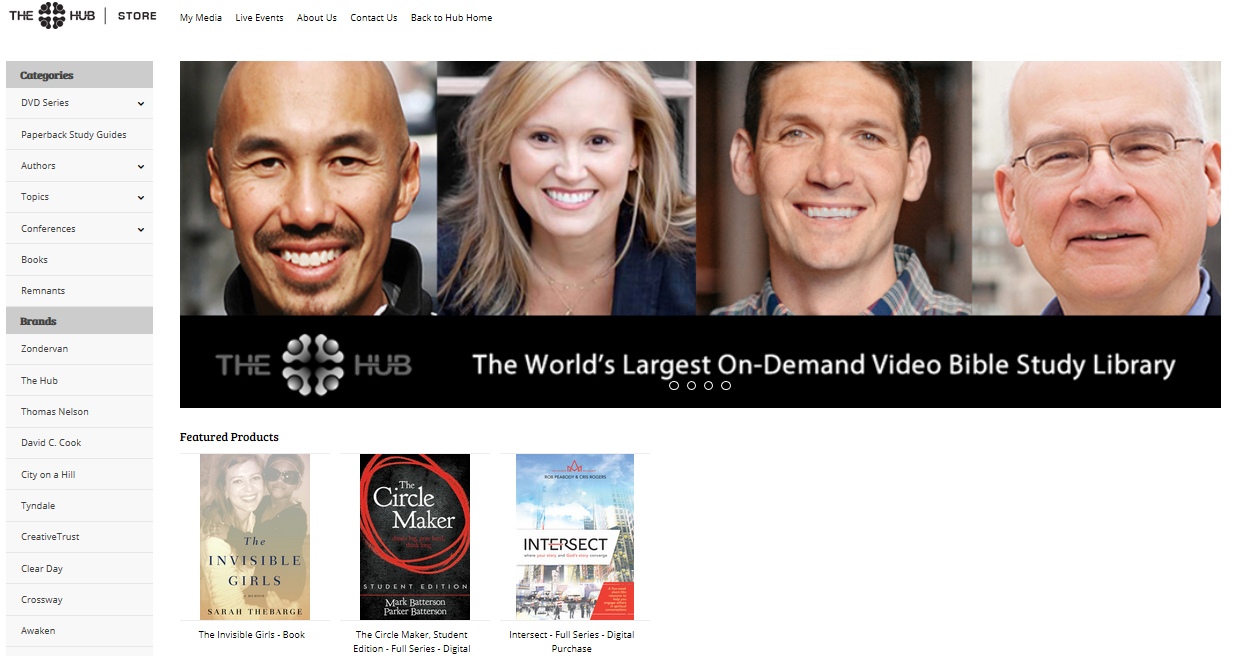Screen dimensions: 1241x656
Task: Open Live Events page
Action: pyautogui.click(x=259, y=18)
